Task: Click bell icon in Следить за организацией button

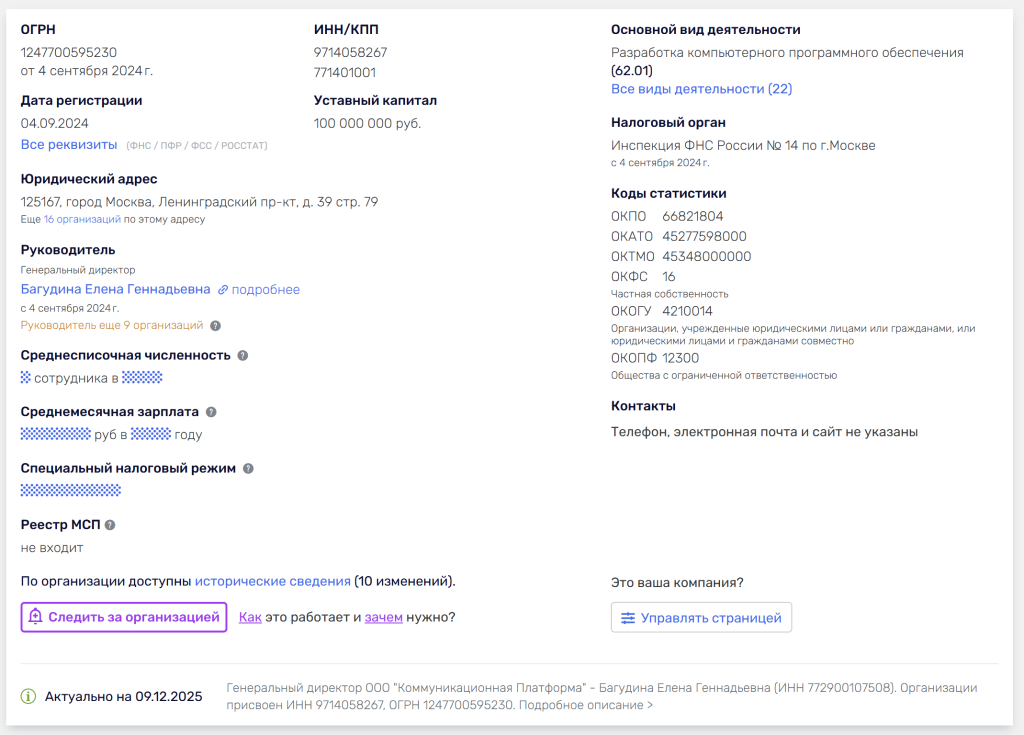Action: (36, 617)
